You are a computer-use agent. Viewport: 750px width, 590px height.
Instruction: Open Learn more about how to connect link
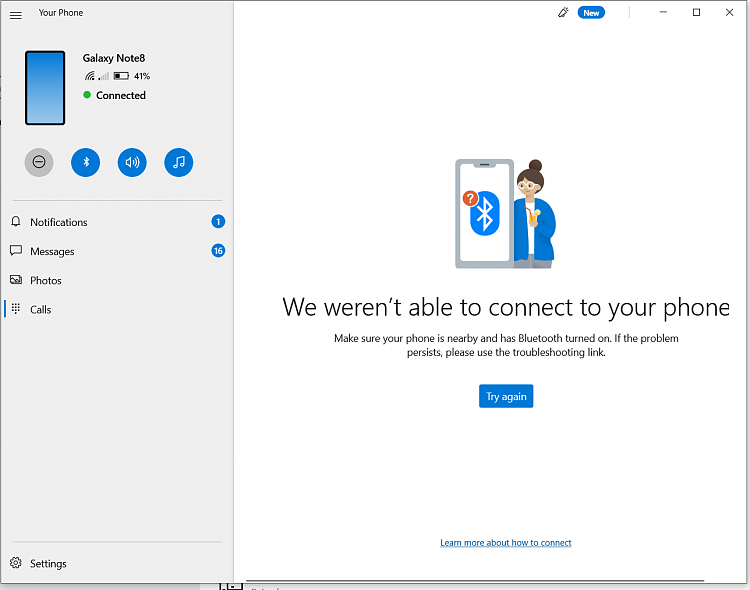[x=506, y=543]
